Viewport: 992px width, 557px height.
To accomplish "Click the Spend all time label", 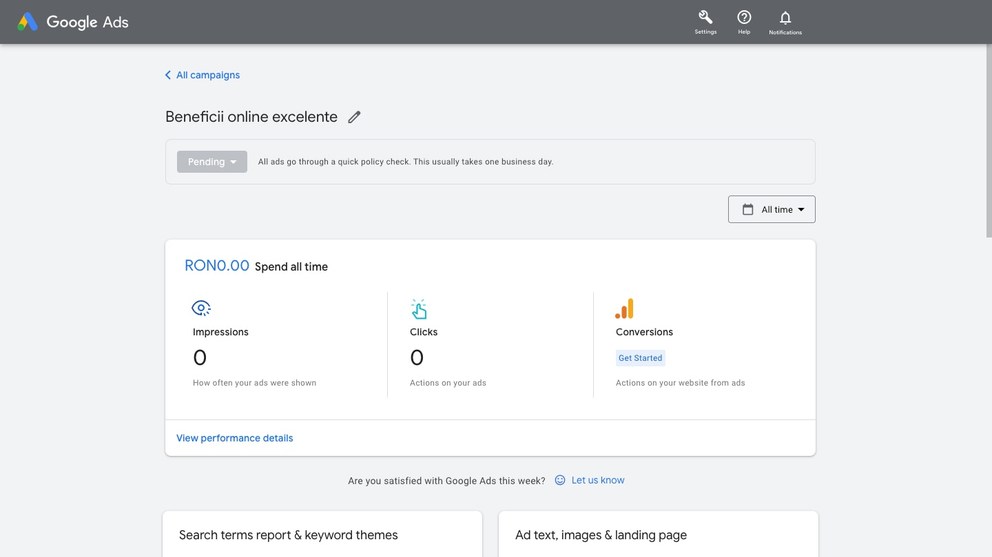I will 291,267.
